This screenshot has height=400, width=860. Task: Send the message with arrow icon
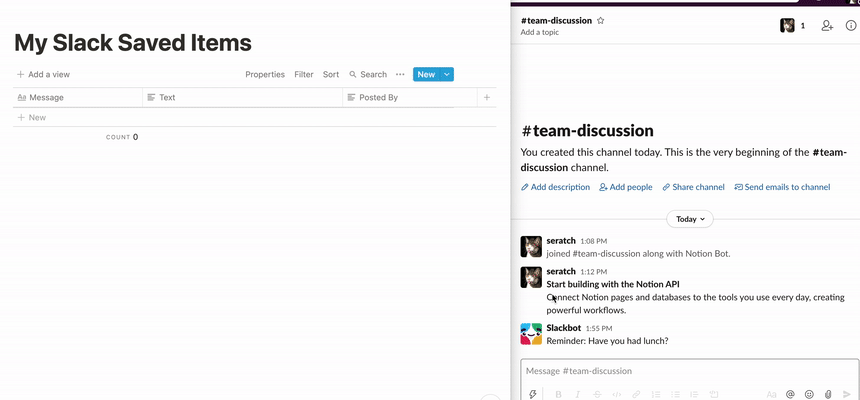click(847, 394)
